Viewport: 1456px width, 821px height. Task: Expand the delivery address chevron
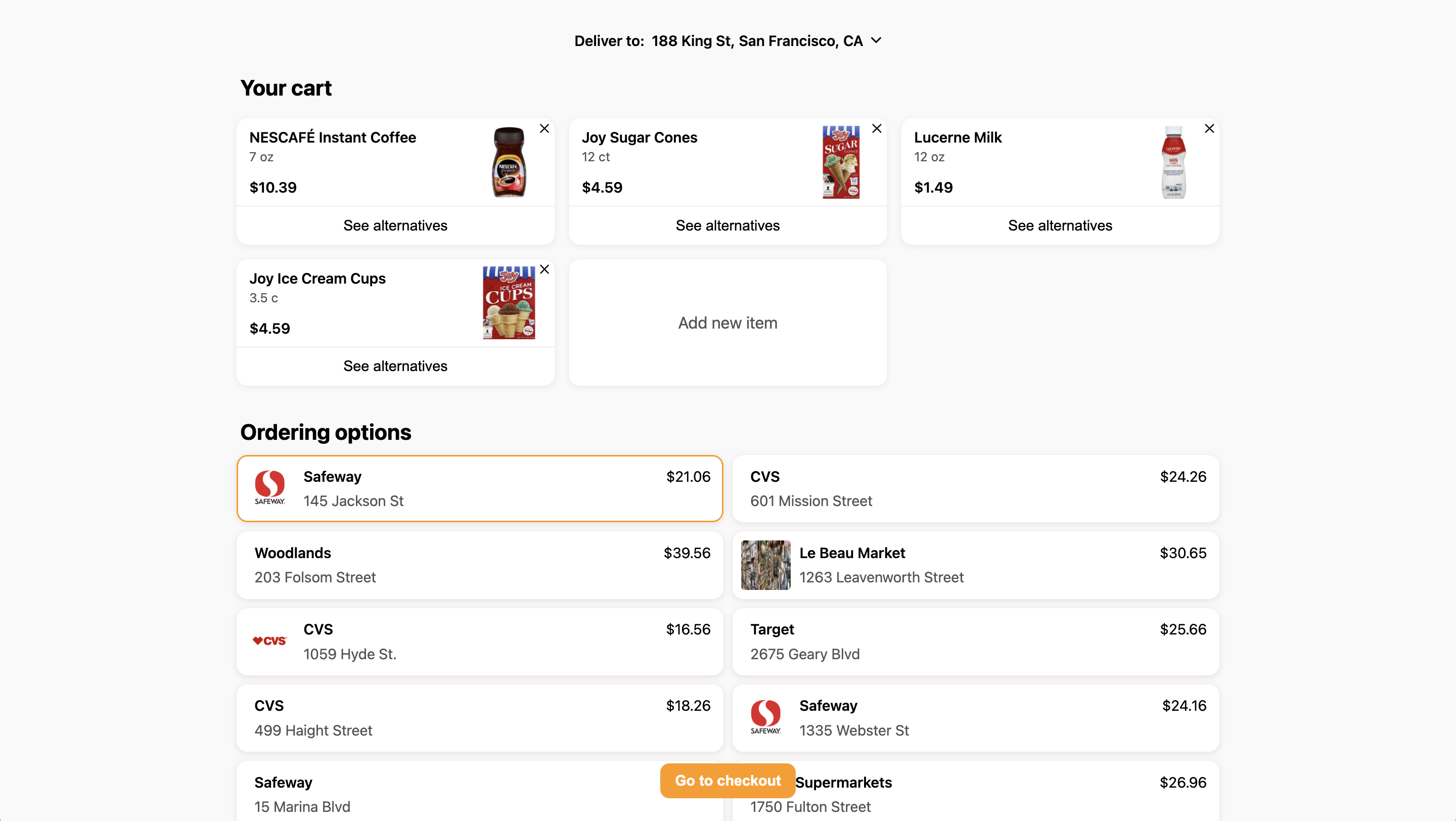tap(876, 40)
